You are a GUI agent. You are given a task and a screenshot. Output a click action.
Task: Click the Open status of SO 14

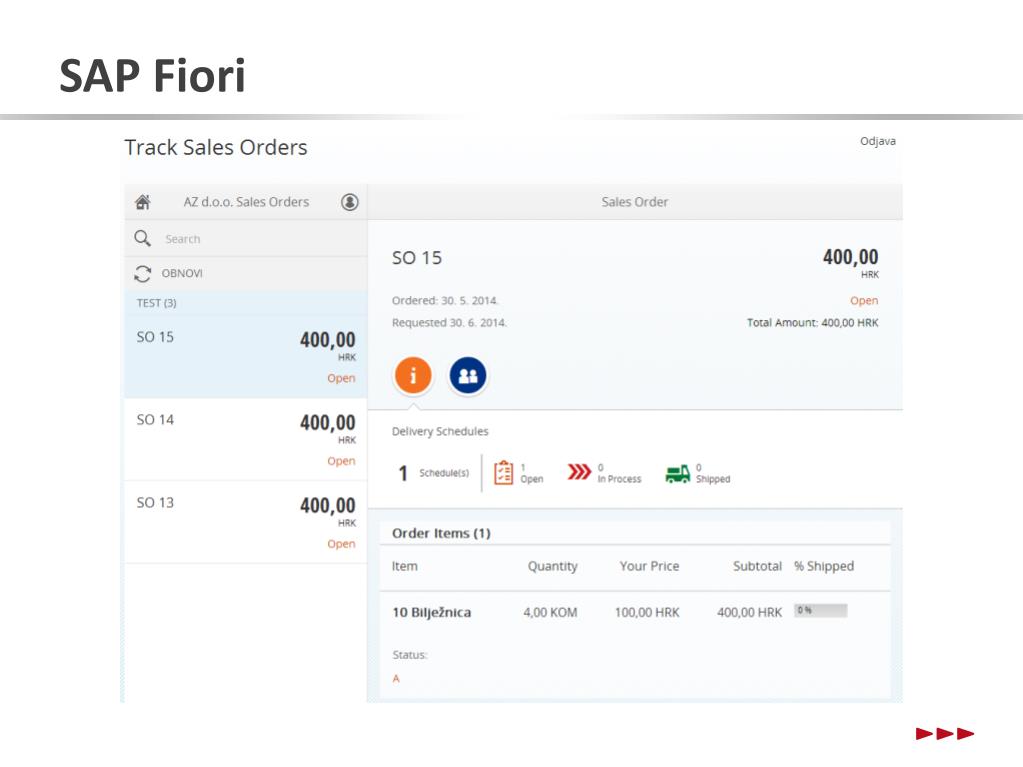click(x=341, y=461)
